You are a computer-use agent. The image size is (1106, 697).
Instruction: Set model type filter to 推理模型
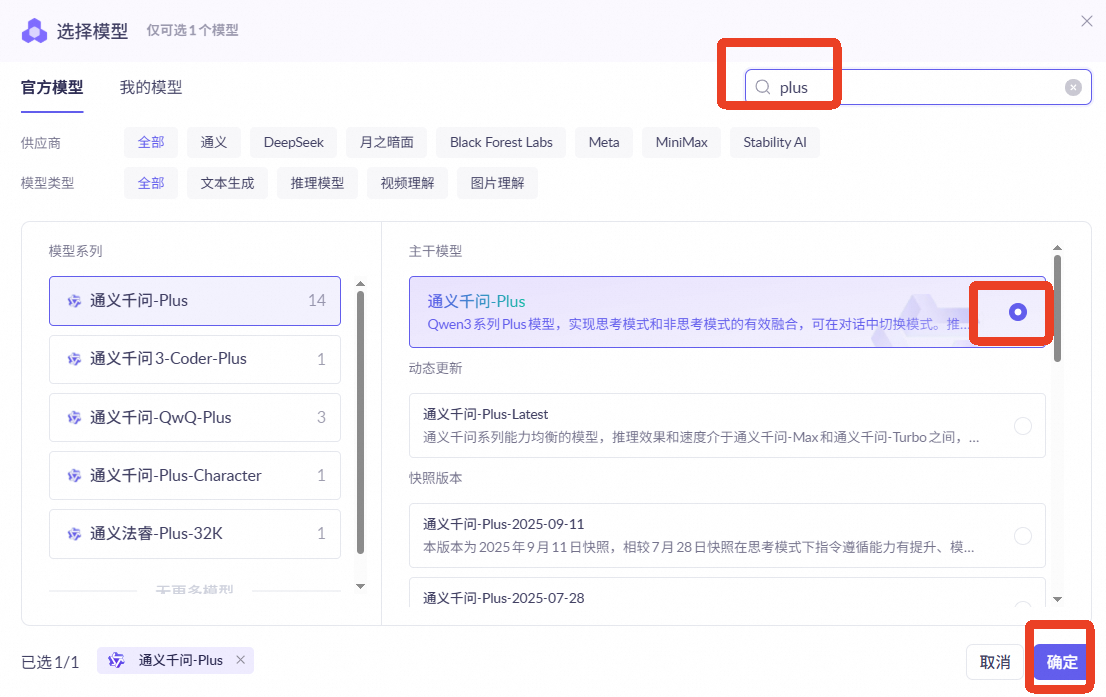[317, 183]
